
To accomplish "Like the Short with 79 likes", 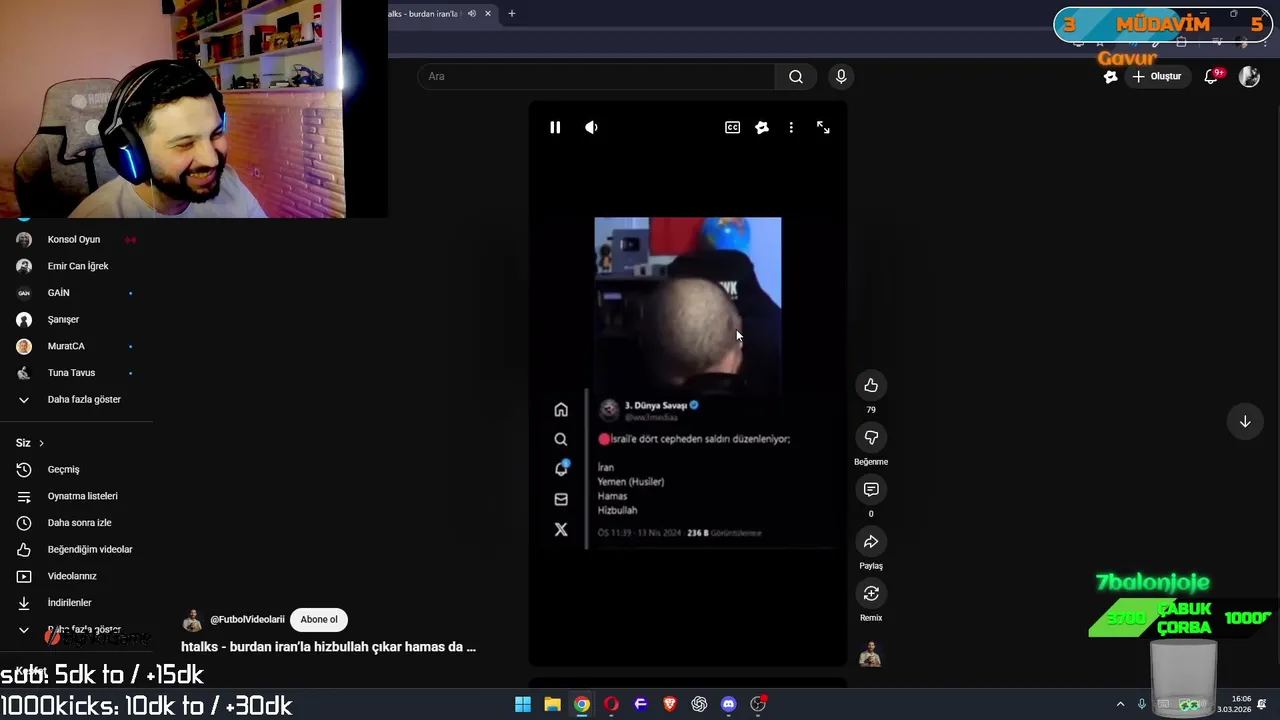I will [x=871, y=386].
